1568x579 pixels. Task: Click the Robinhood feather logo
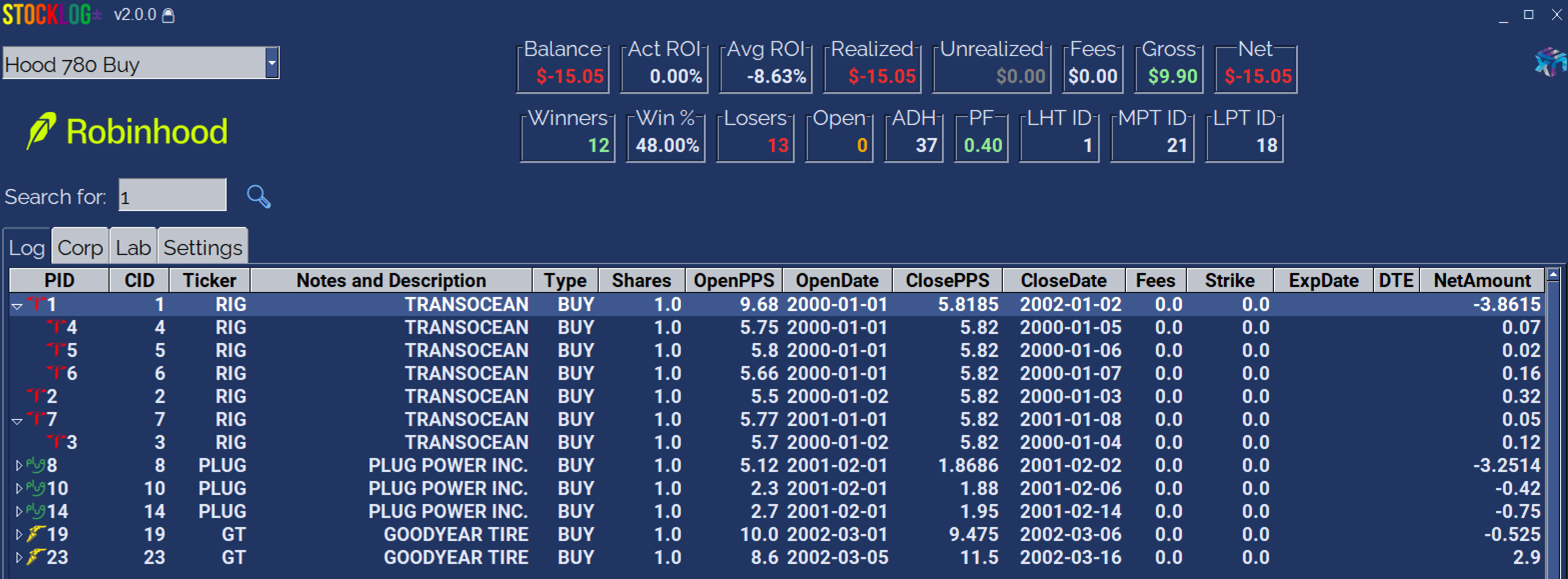[42, 131]
